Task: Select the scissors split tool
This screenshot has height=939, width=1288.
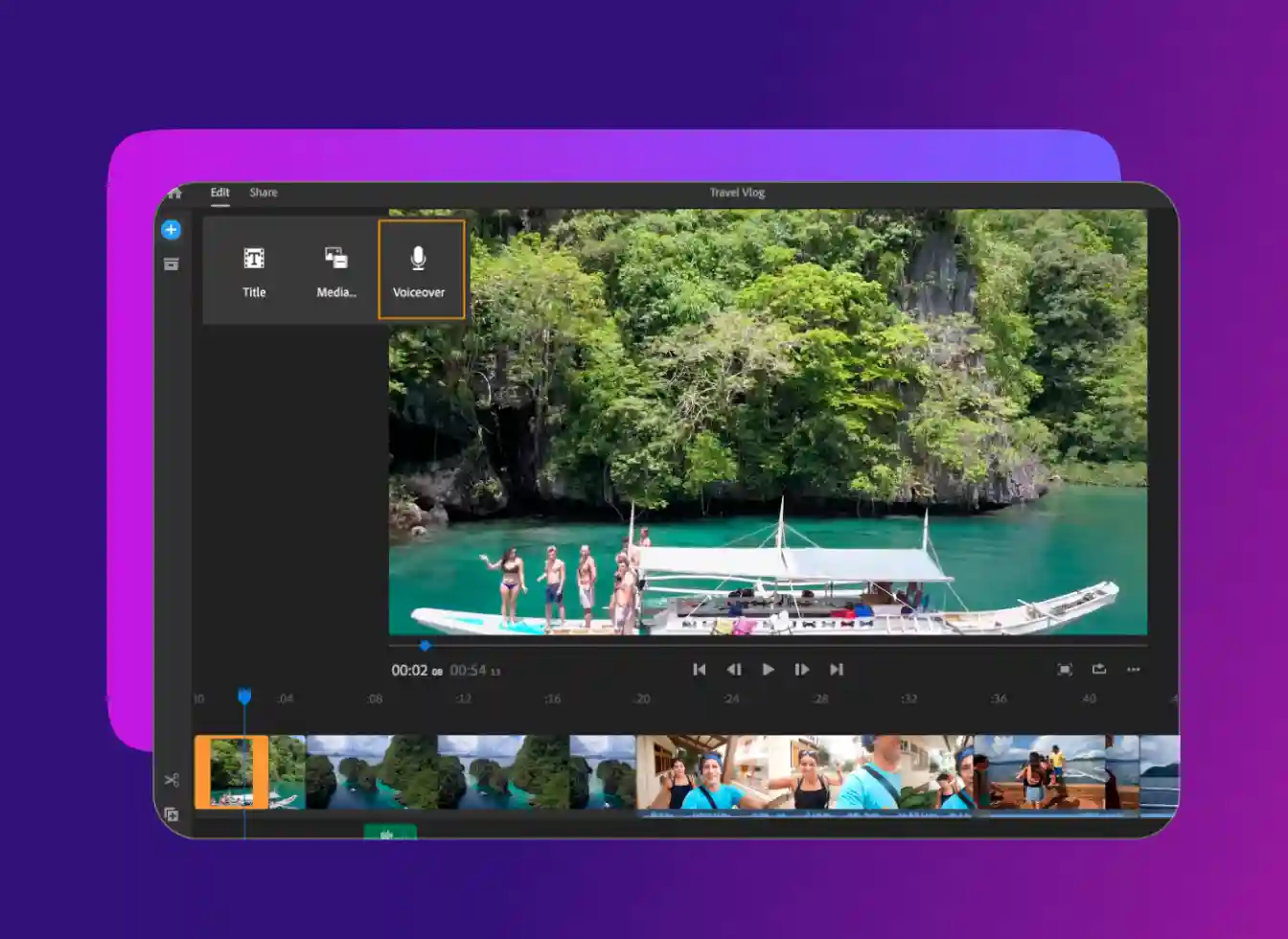Action: coord(172,780)
